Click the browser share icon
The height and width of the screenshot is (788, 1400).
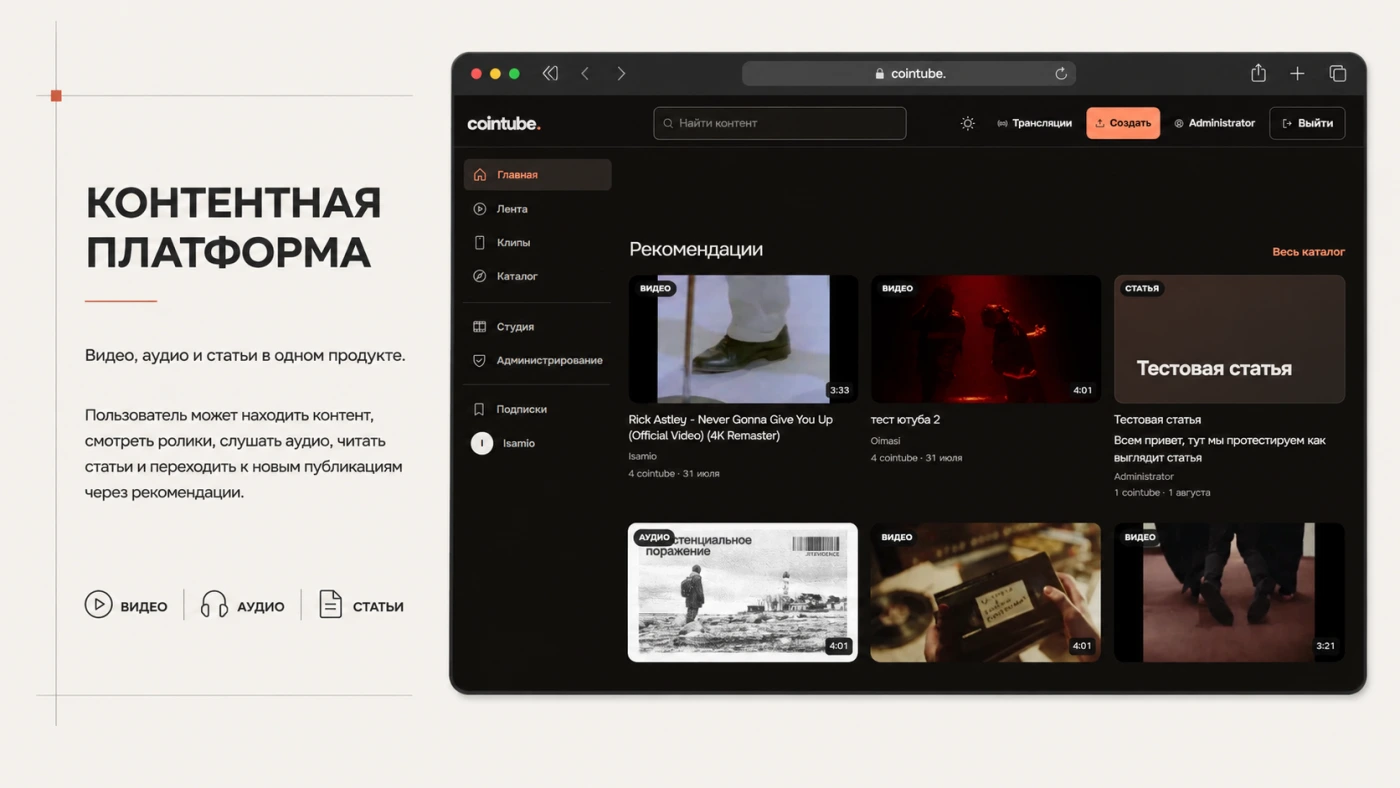1258,73
